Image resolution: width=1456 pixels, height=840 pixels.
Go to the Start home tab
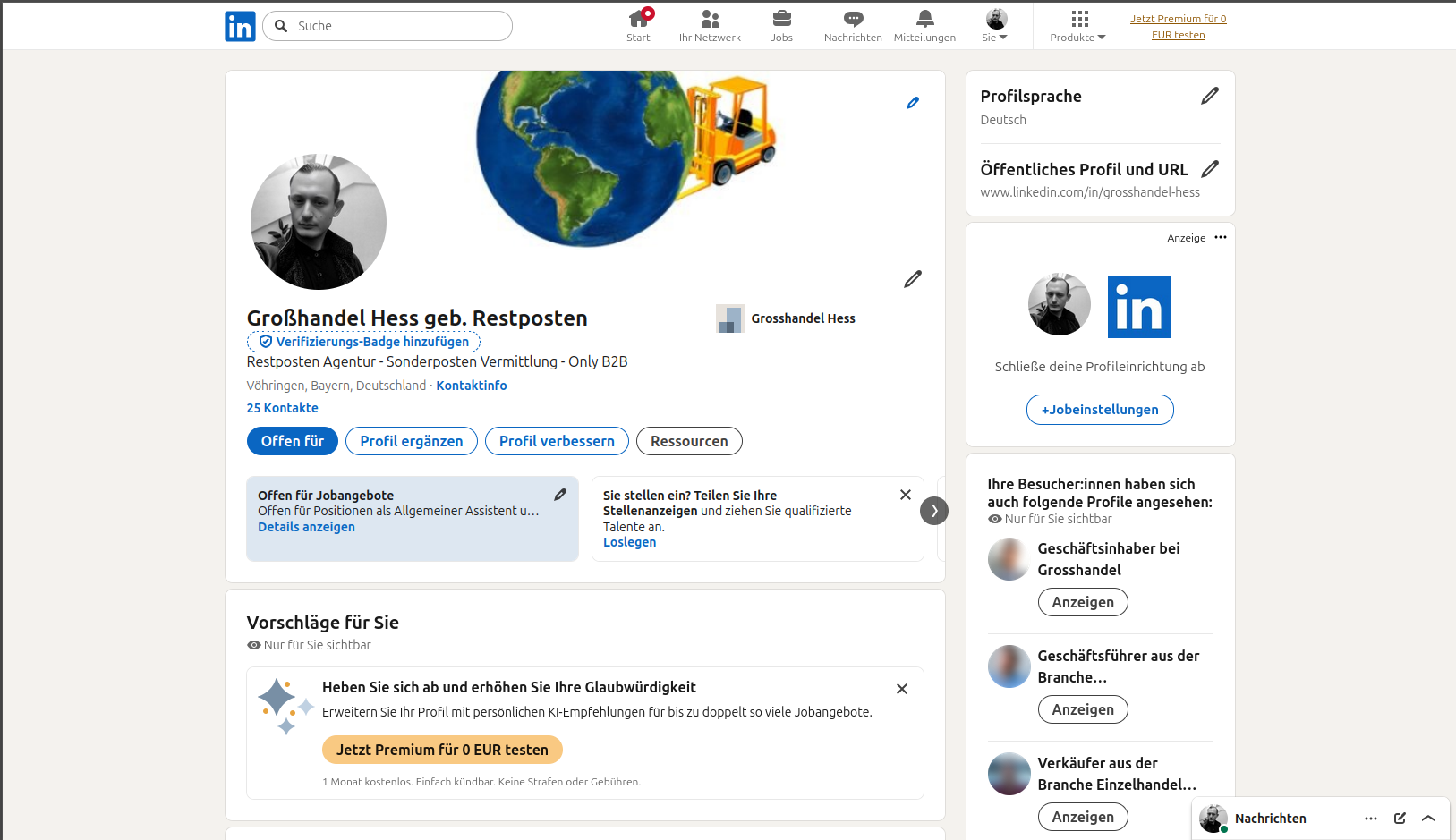[x=638, y=25]
